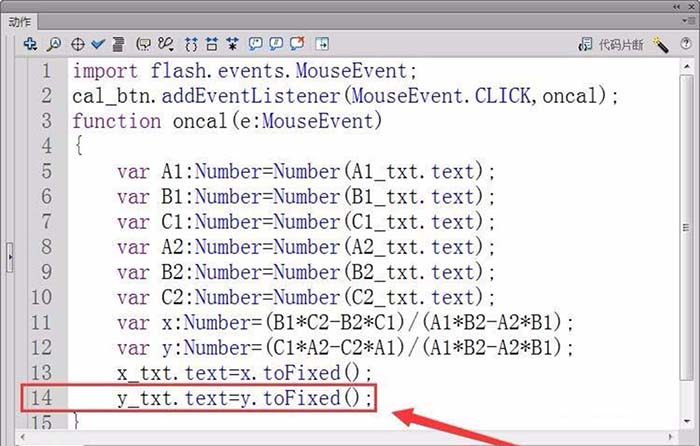Click the horizontal scrollbar right arrow

click(x=671, y=437)
